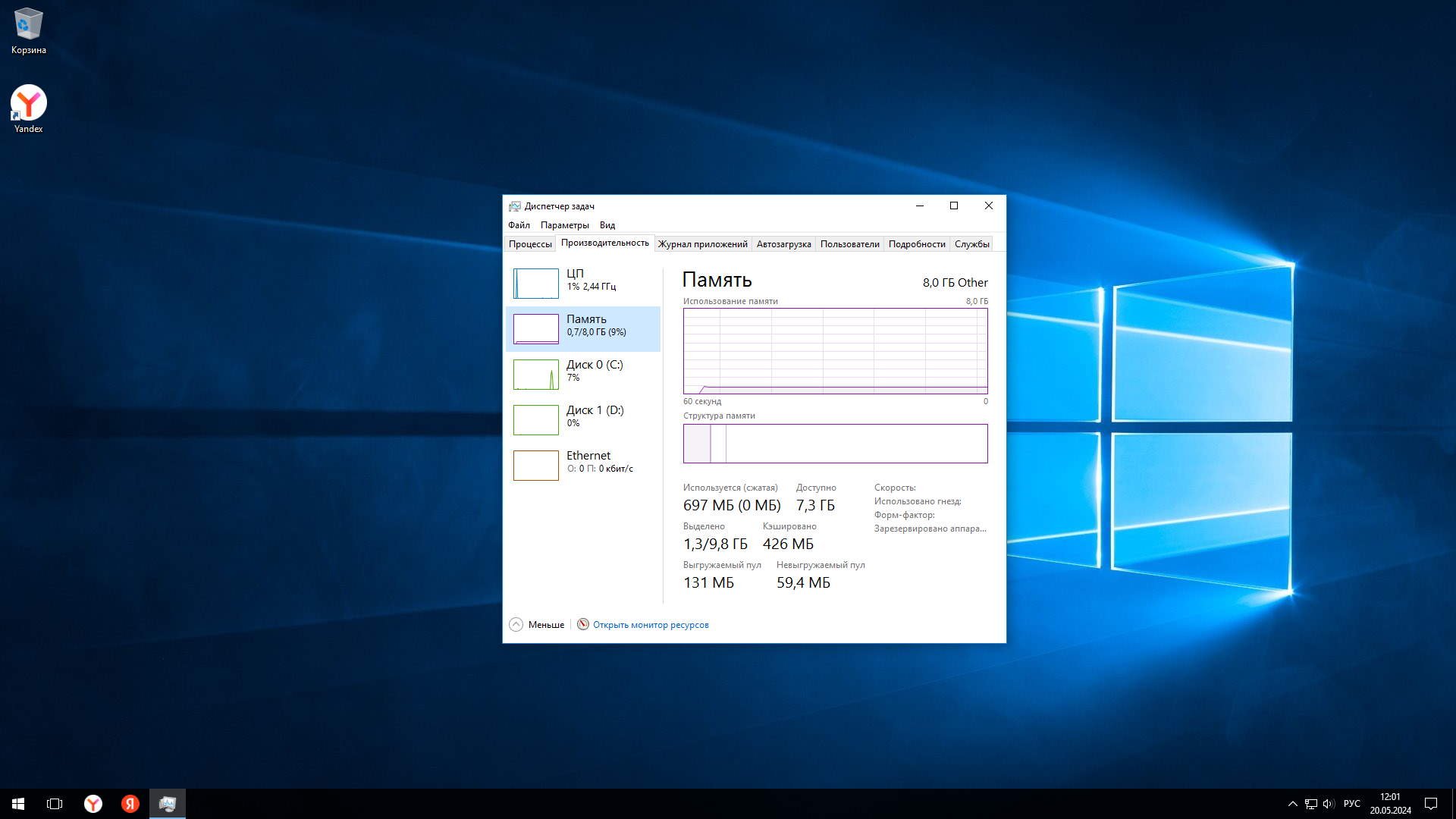Click the volume icon in the system tray
Screen dimensions: 1456x819
(1329, 804)
